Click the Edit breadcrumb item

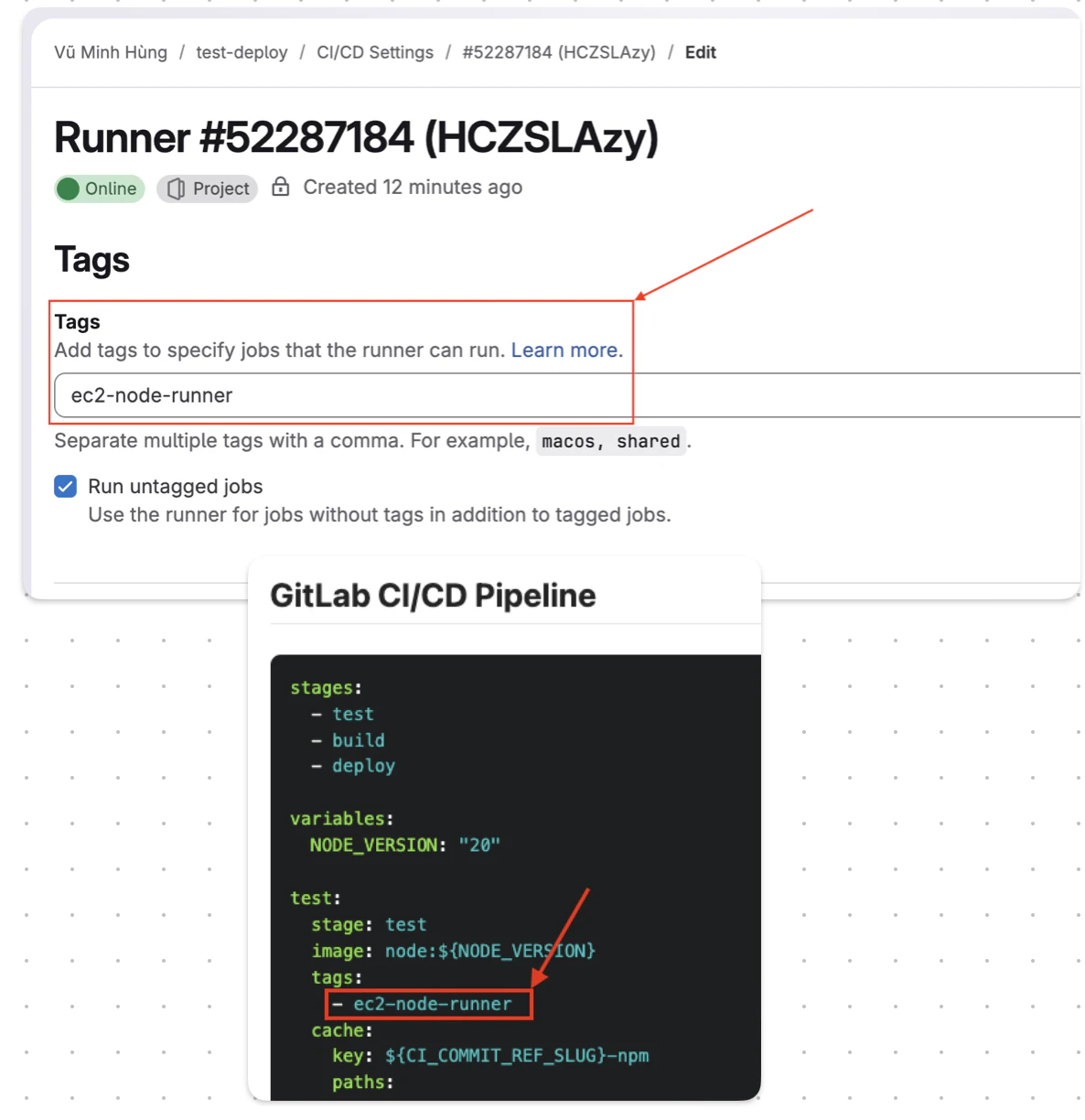[x=701, y=52]
